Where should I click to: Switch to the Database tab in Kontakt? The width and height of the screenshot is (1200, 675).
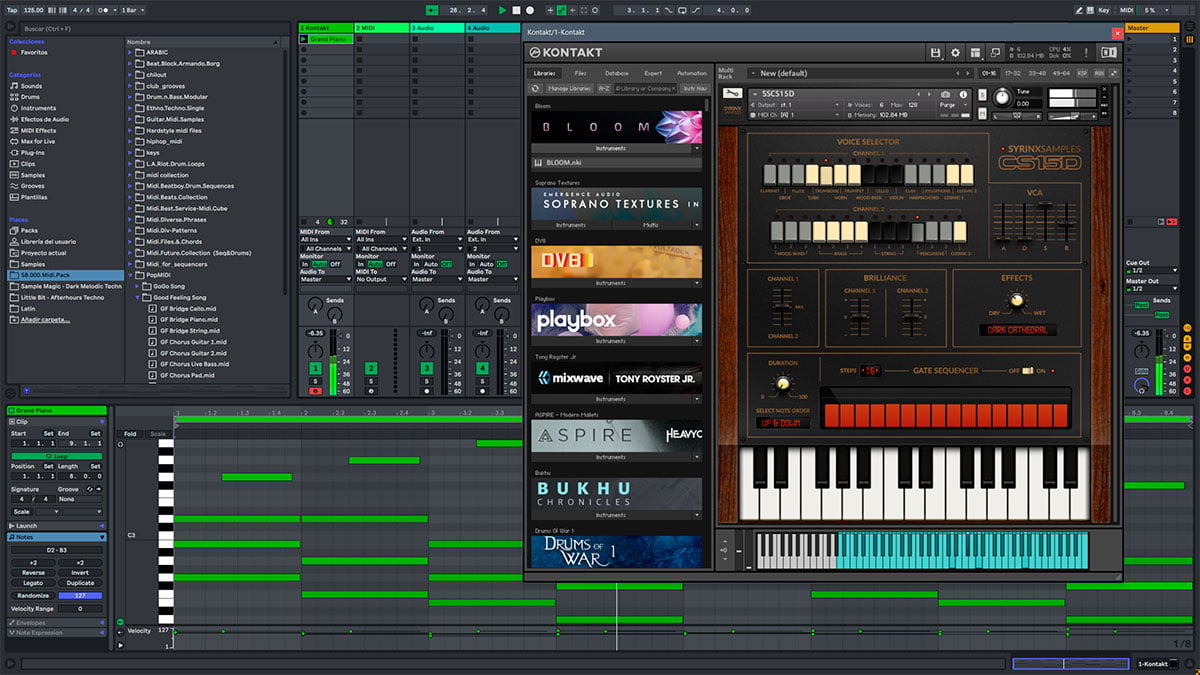(617, 73)
